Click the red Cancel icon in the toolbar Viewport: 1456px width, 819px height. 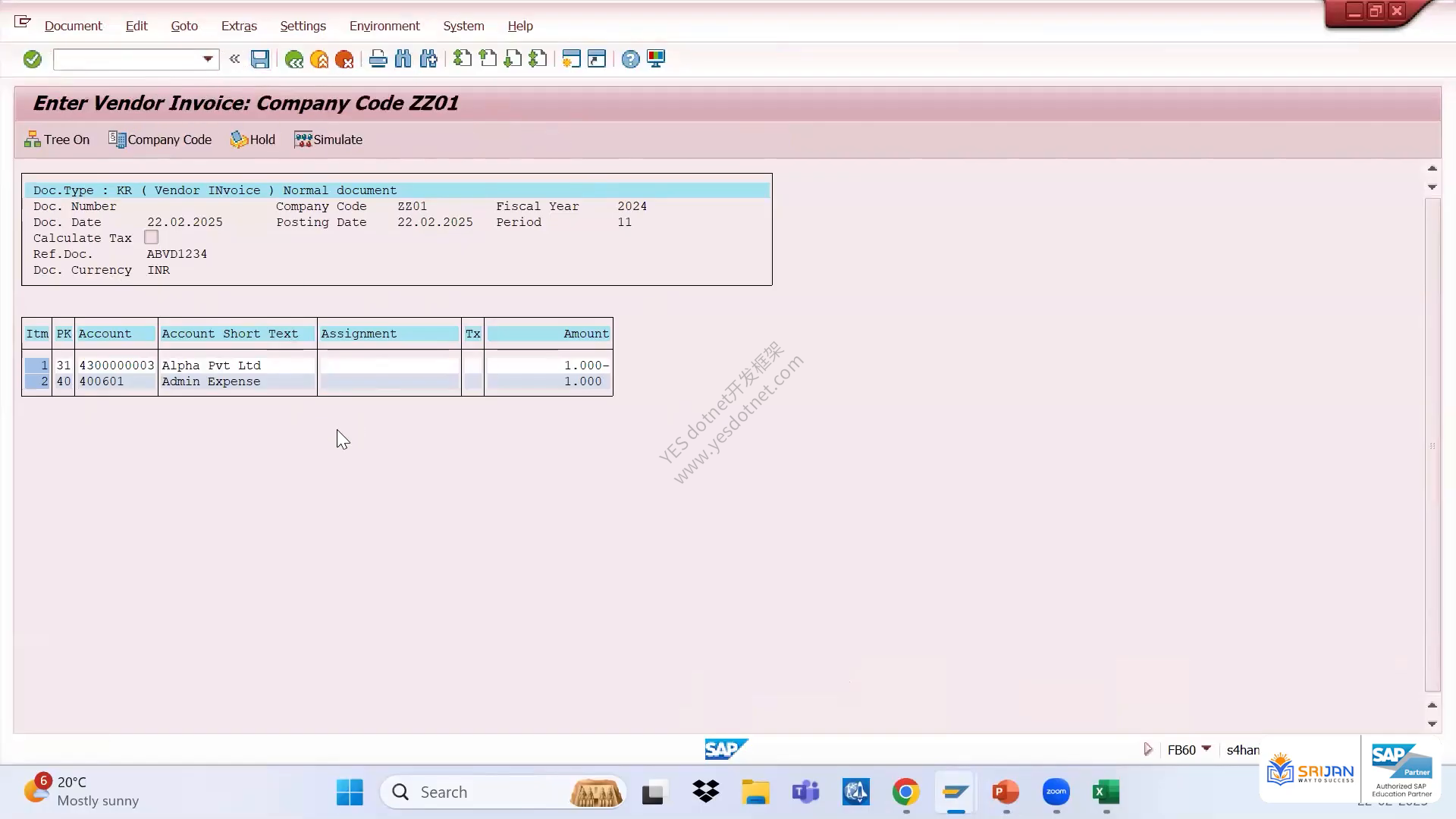344,59
